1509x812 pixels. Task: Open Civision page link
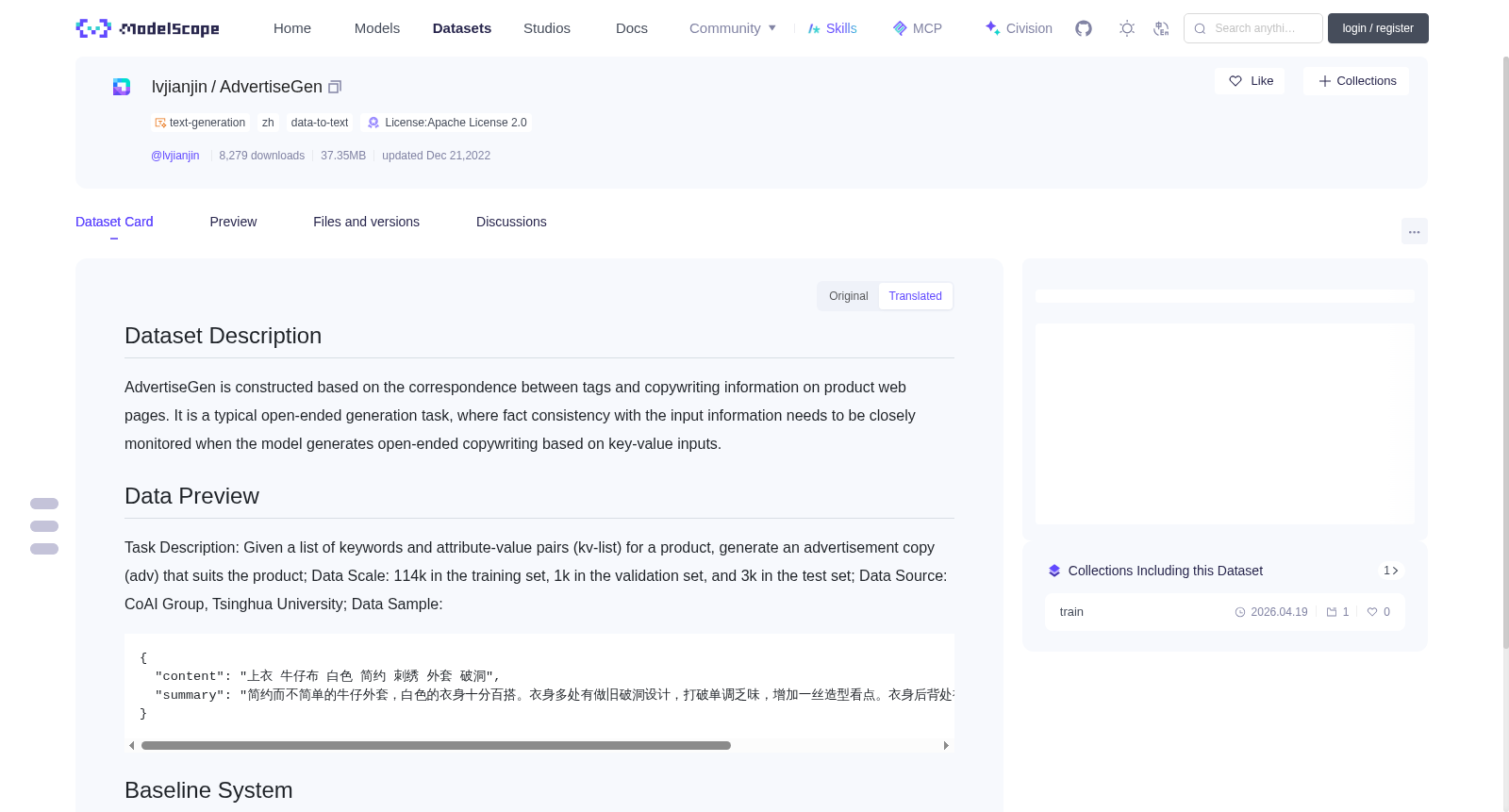[x=1019, y=28]
